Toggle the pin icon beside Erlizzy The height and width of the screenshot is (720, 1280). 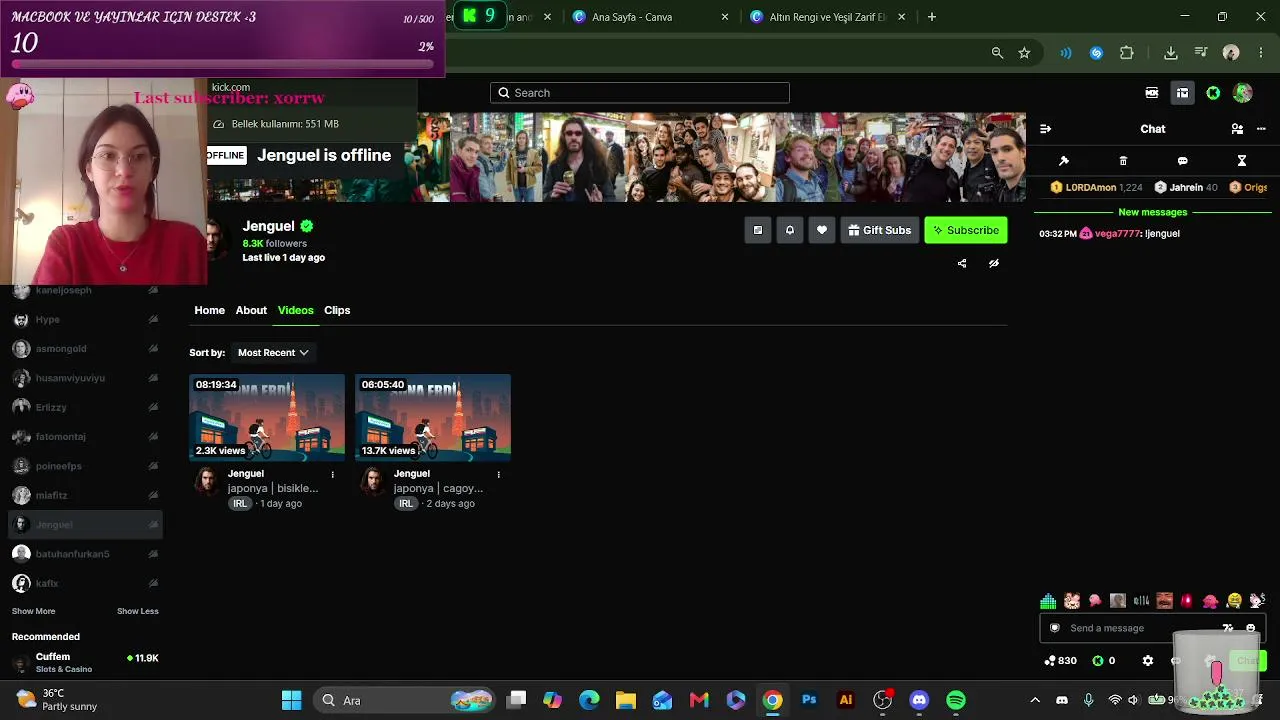(x=153, y=407)
